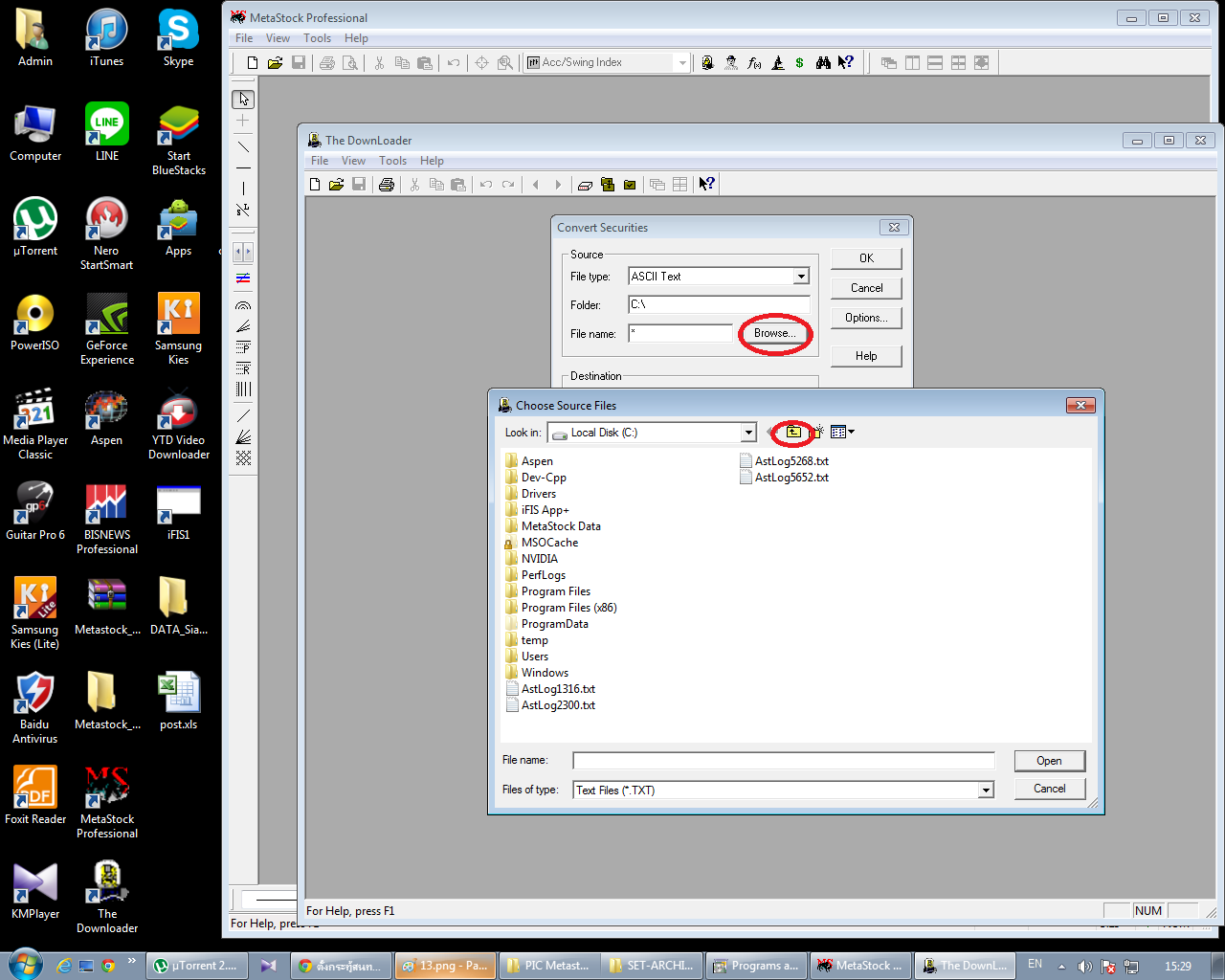The width and height of the screenshot is (1225, 980).
Task: Select file AstLog2300.txt
Action: [551, 705]
